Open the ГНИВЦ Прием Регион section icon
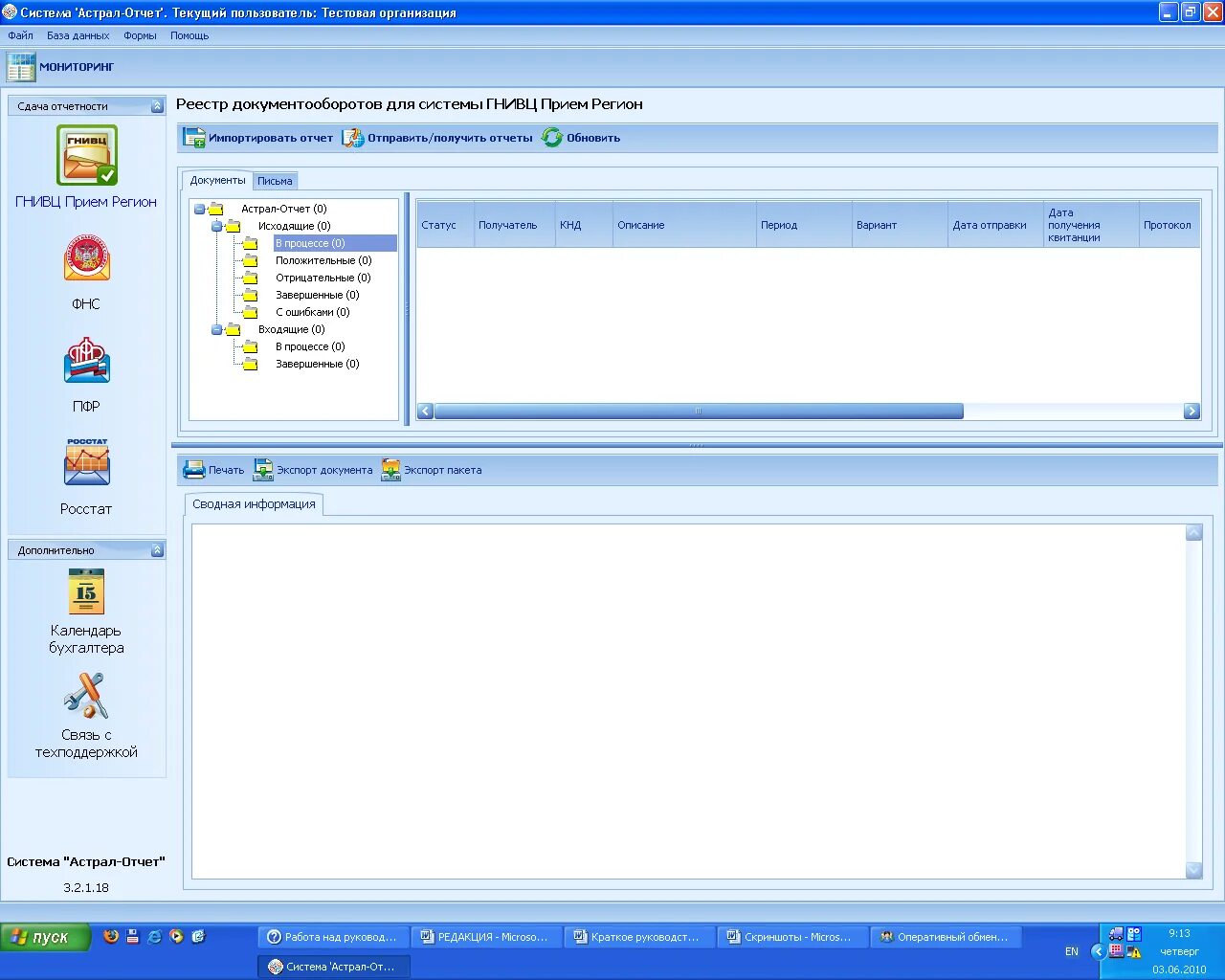Screen dimensions: 1225x980 [x=86, y=155]
